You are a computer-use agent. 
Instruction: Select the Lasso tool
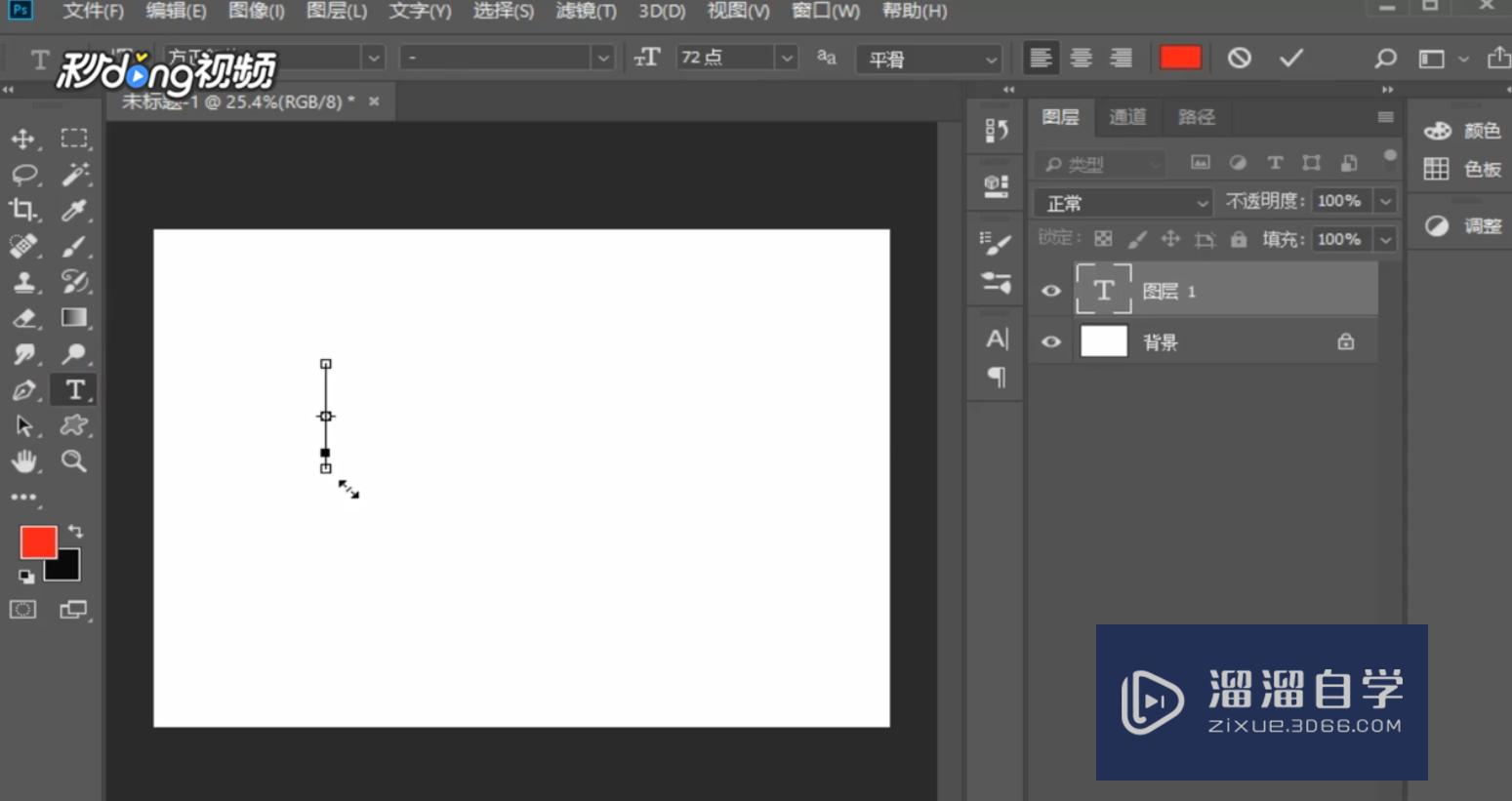pyautogui.click(x=23, y=175)
